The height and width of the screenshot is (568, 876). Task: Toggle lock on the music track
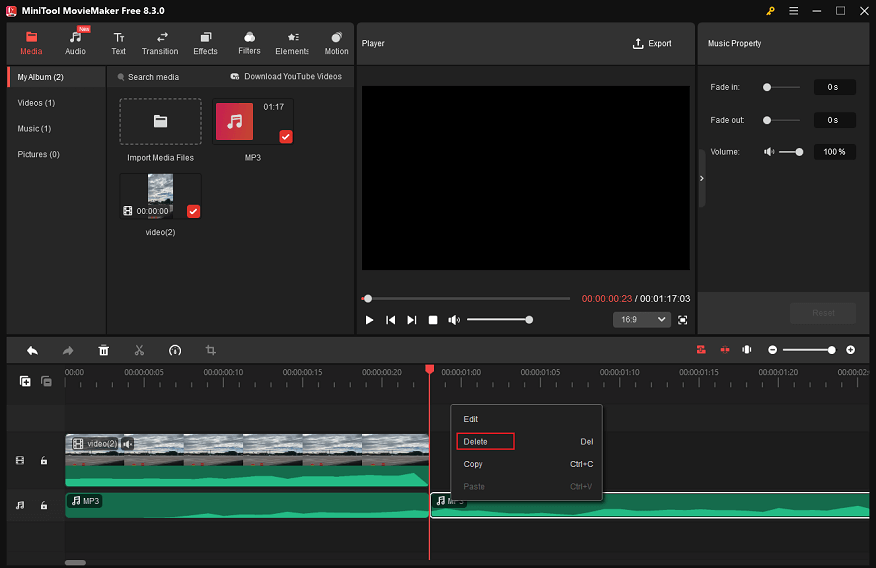click(x=44, y=505)
